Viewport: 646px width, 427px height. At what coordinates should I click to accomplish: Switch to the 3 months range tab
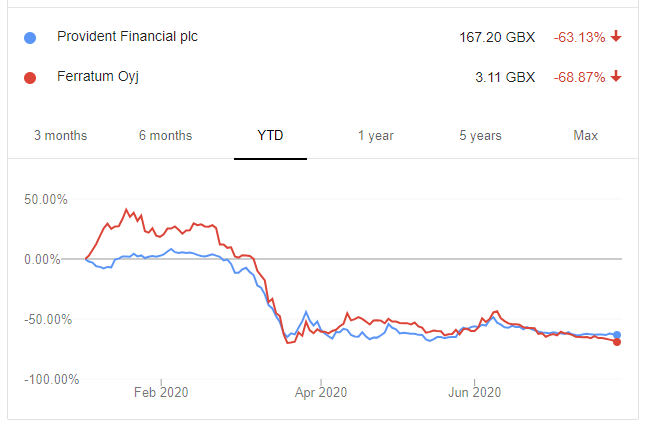tap(60, 136)
